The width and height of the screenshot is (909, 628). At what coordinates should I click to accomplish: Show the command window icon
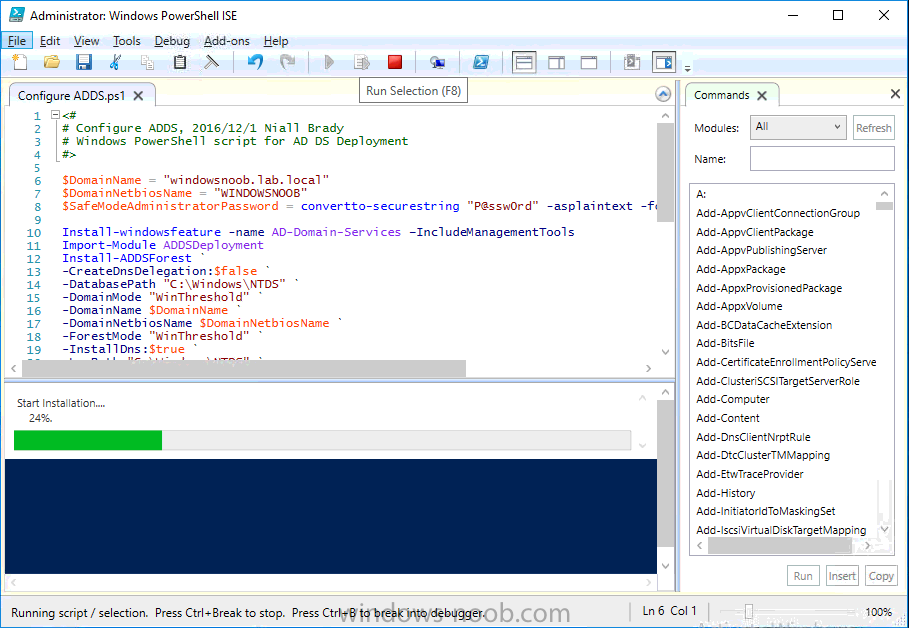(632, 62)
